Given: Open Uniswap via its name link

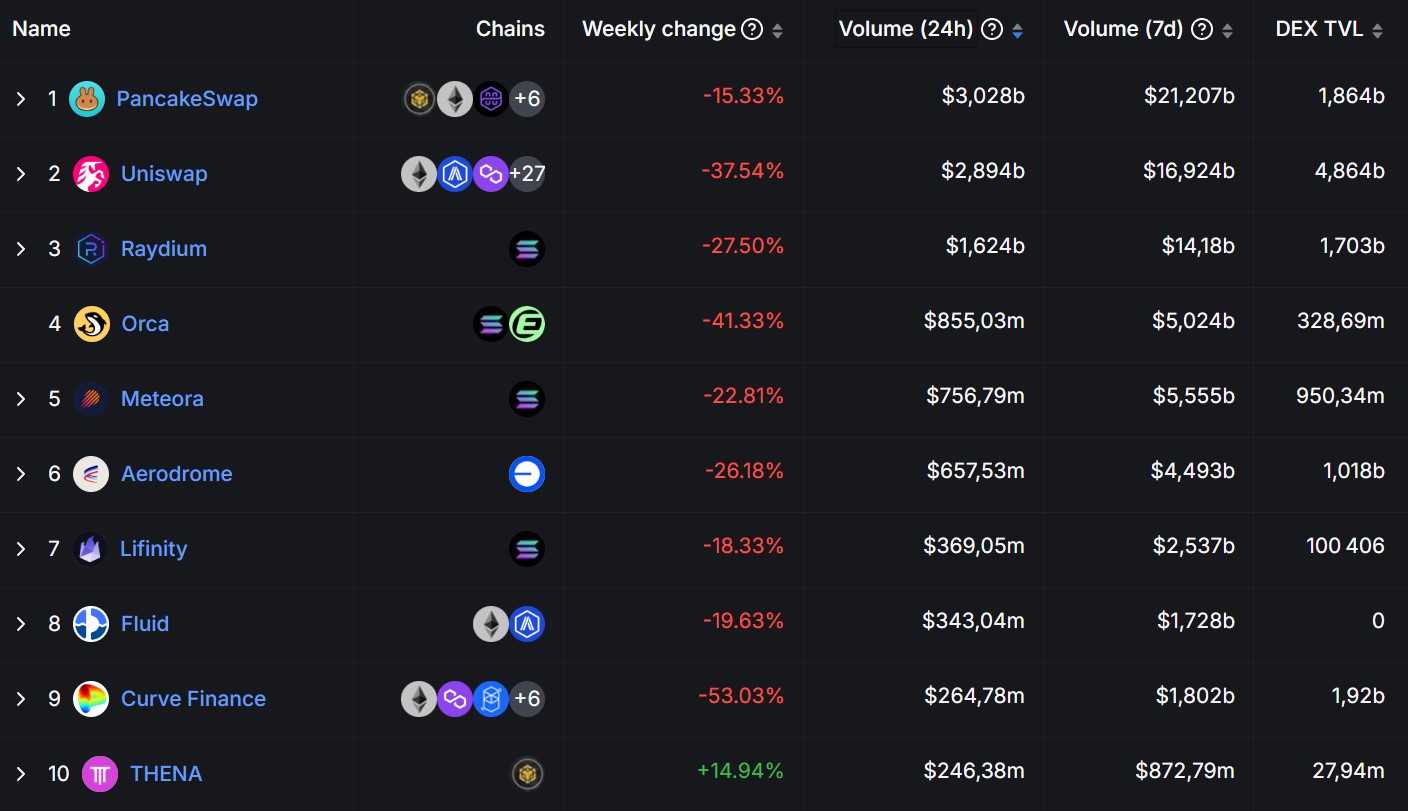Looking at the screenshot, I should [x=163, y=173].
